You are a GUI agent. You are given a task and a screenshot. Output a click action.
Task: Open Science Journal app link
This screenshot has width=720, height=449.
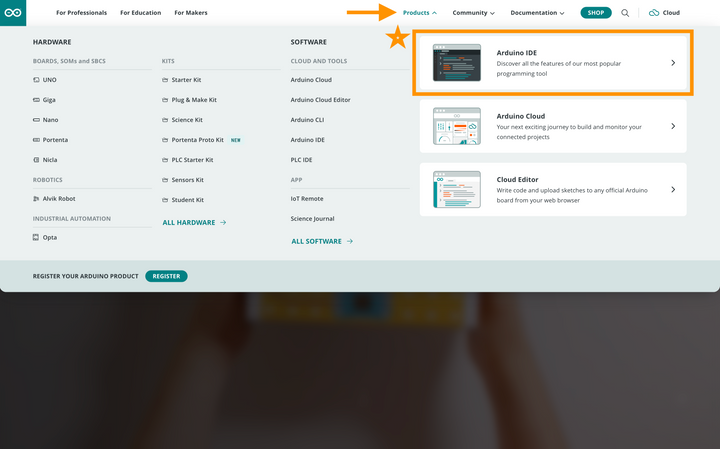click(312, 219)
